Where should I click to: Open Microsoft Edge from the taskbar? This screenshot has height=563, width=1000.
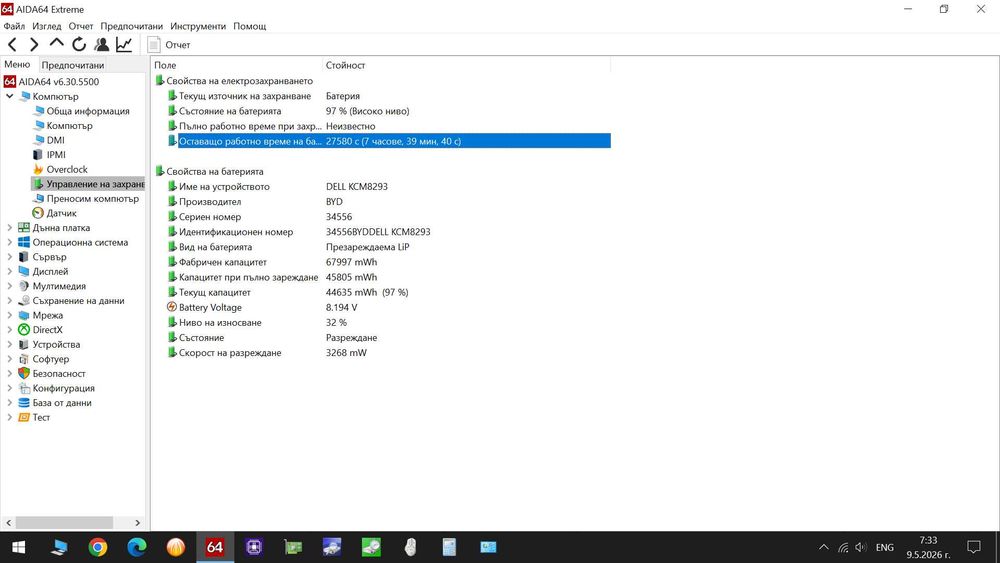[x=136, y=547]
